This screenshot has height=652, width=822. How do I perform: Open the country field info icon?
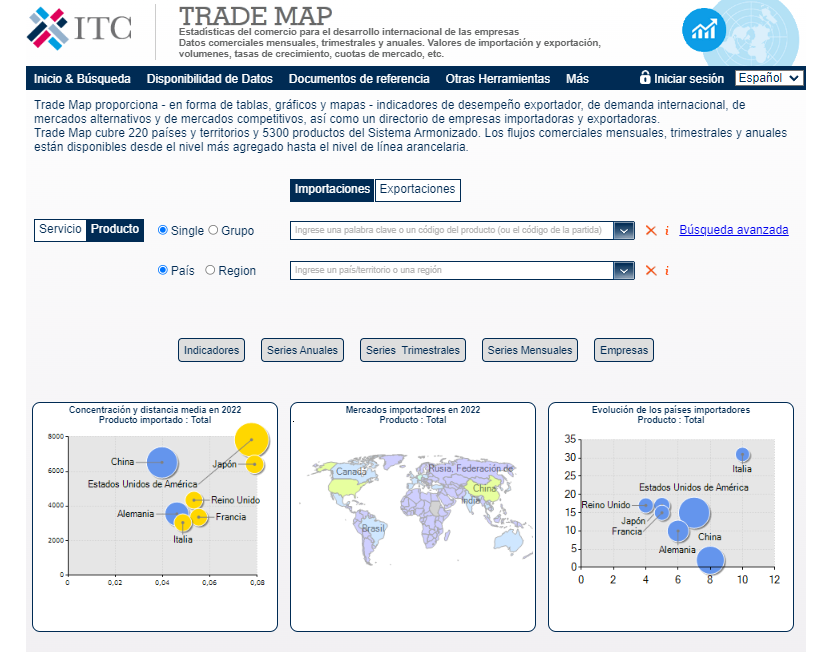(x=667, y=270)
